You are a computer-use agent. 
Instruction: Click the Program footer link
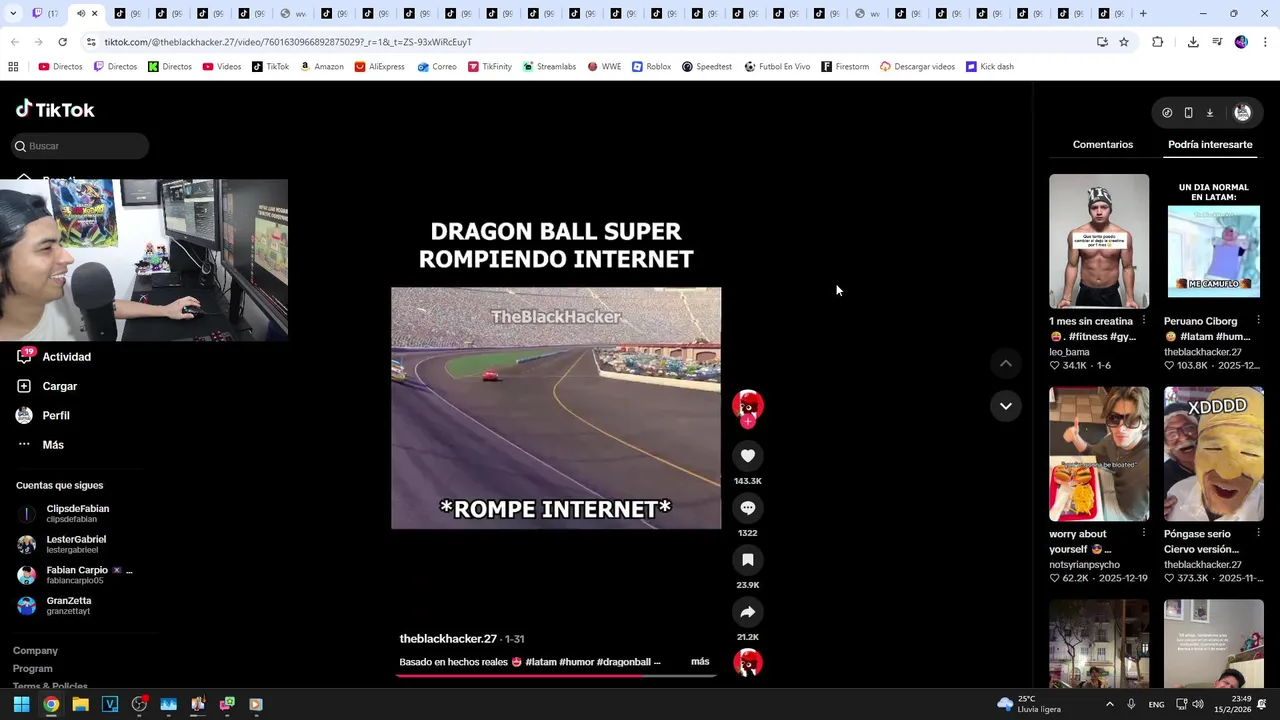(33, 669)
